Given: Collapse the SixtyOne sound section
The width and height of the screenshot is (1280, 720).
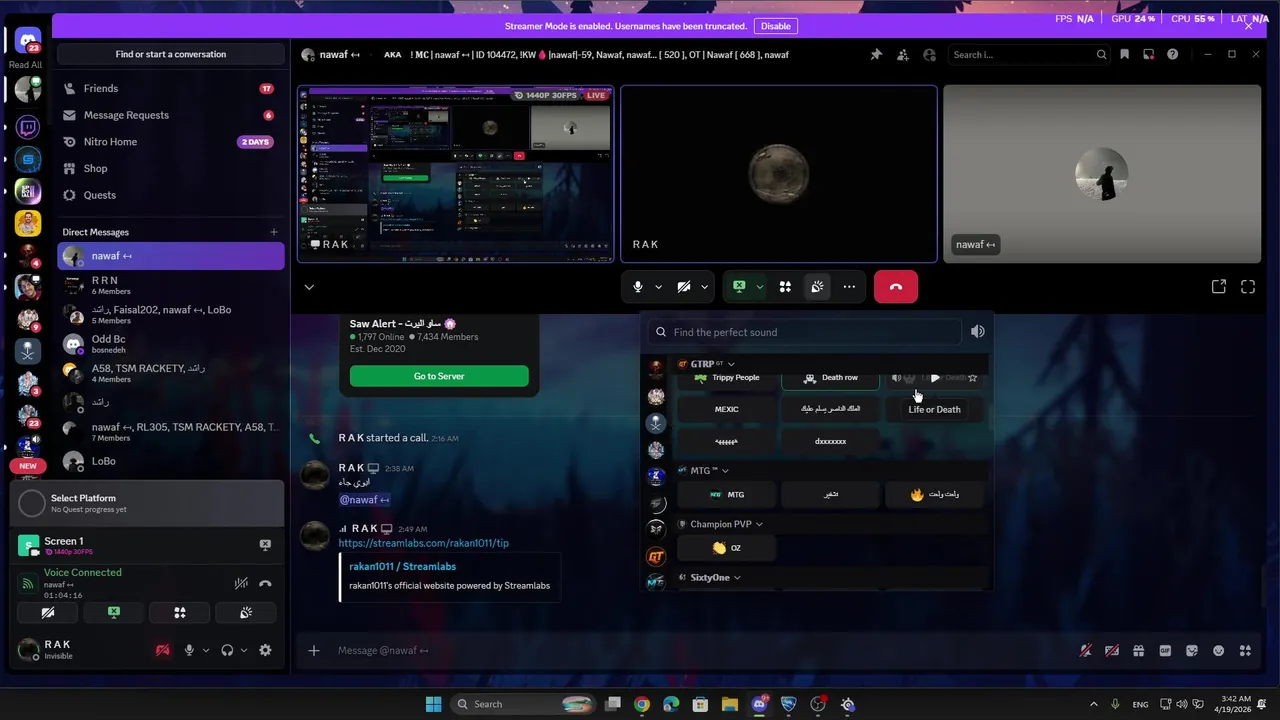Looking at the screenshot, I should click(737, 578).
